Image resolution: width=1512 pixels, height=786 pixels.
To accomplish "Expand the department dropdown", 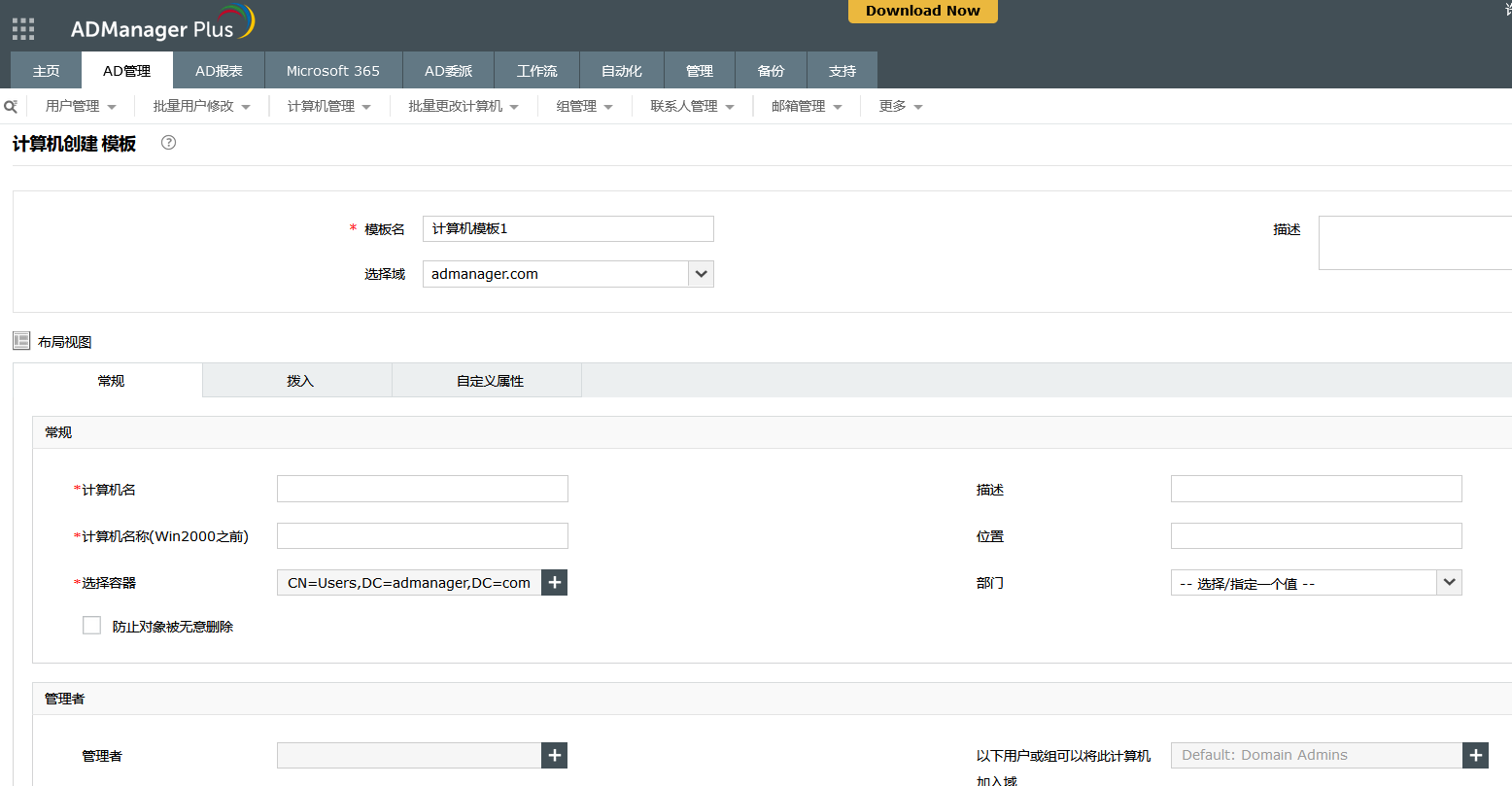I will [1449, 583].
